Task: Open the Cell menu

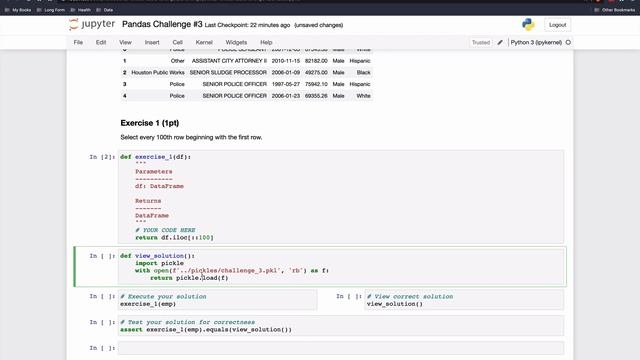Action: click(178, 42)
